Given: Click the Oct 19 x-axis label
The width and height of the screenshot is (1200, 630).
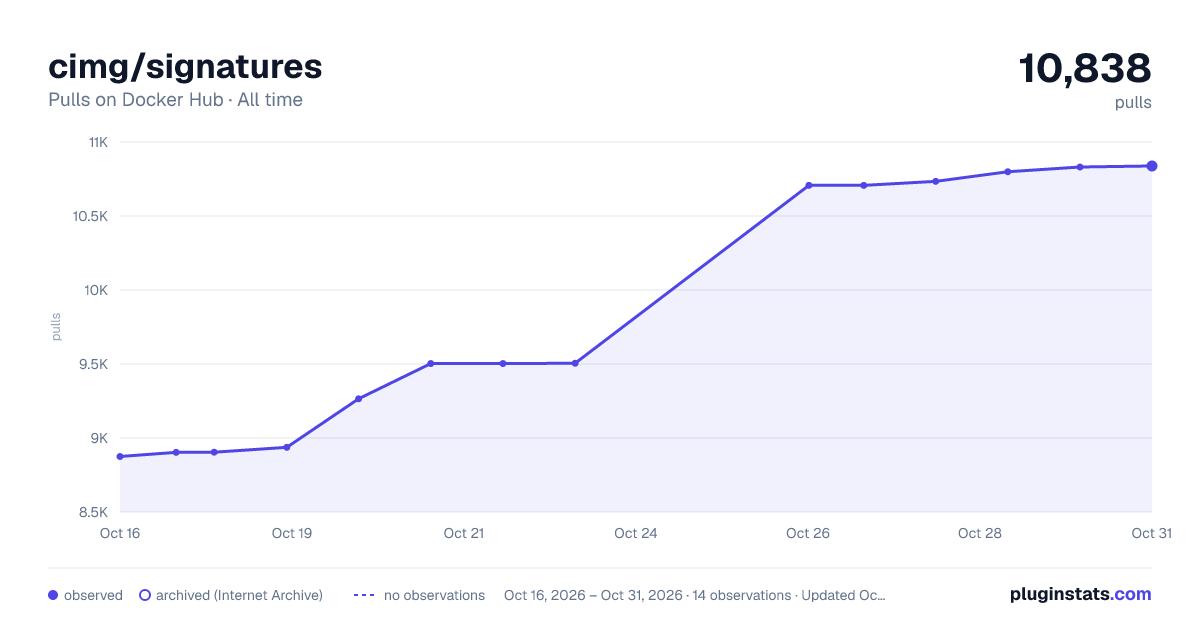Looking at the screenshot, I should [x=292, y=533].
